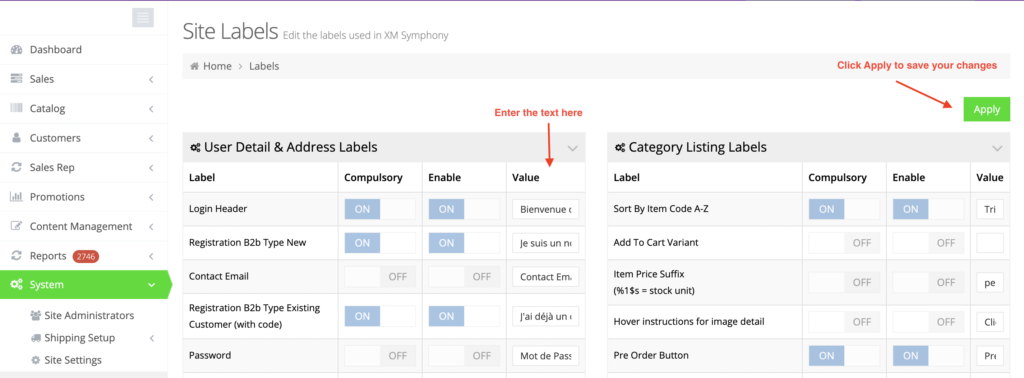Toggle Compulsory switch for Hover instructions row
1024x378 pixels.
tap(844, 322)
